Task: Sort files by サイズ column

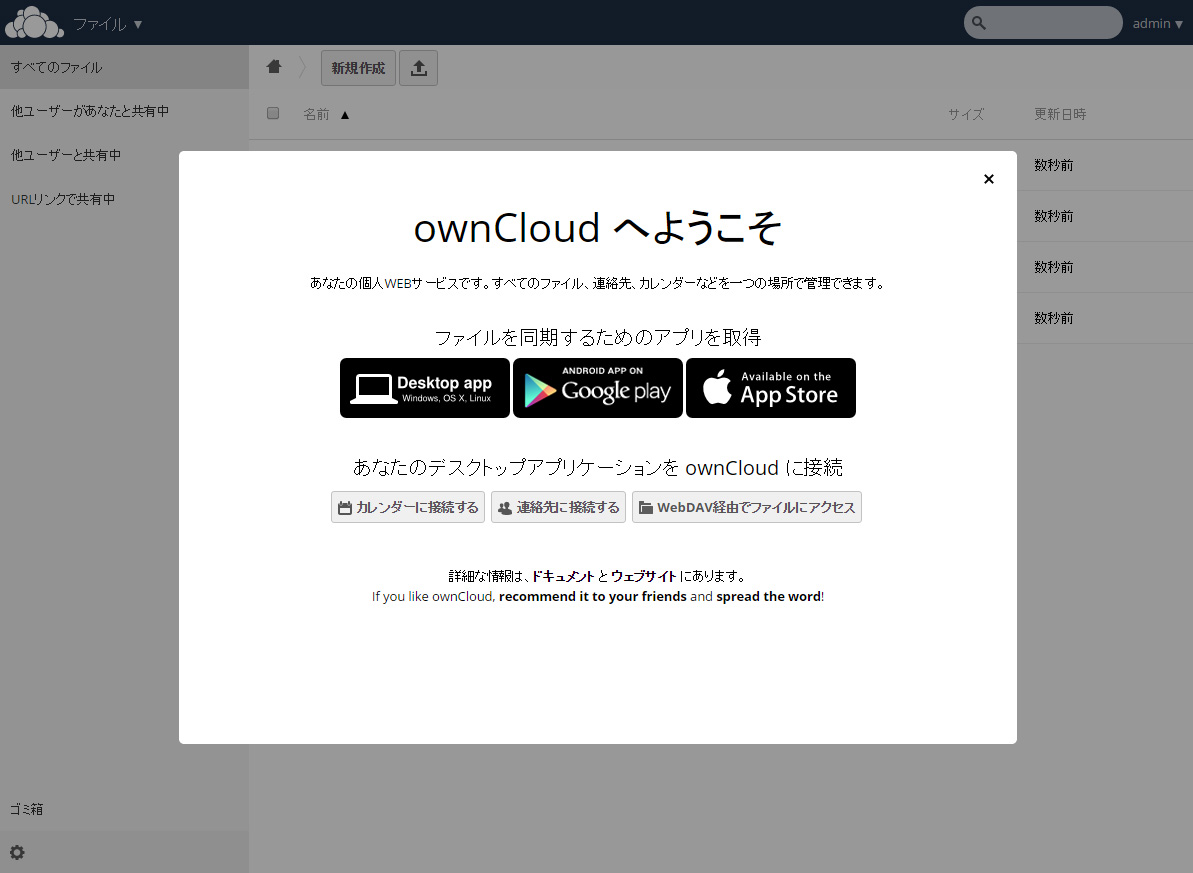Action: pyautogui.click(x=966, y=114)
